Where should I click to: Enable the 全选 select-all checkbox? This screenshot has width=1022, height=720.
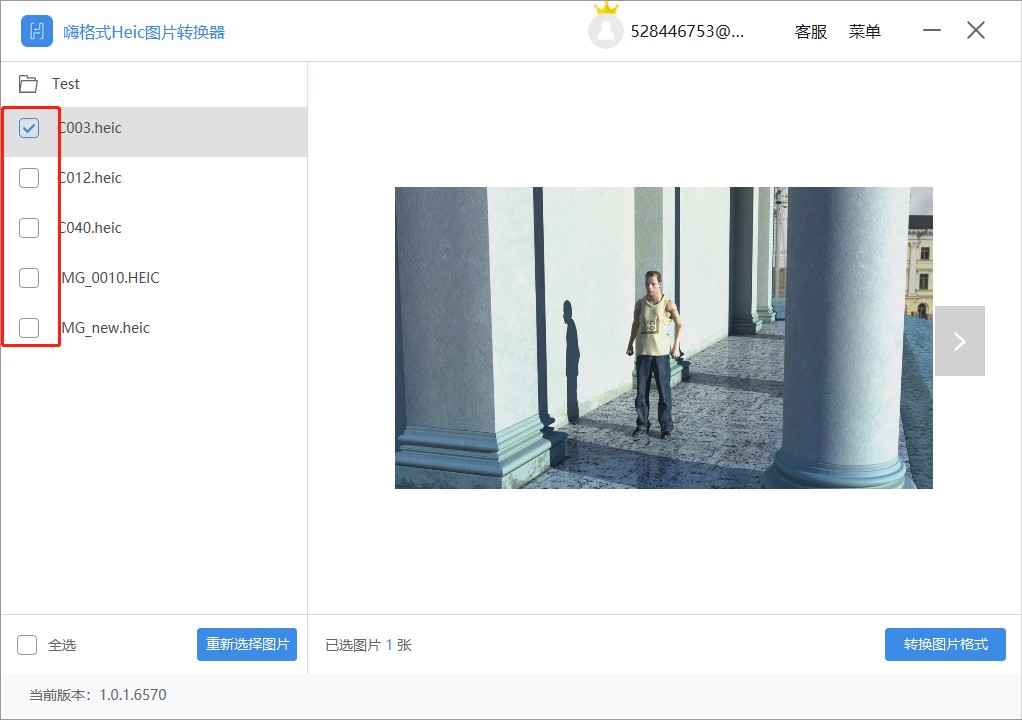28,644
